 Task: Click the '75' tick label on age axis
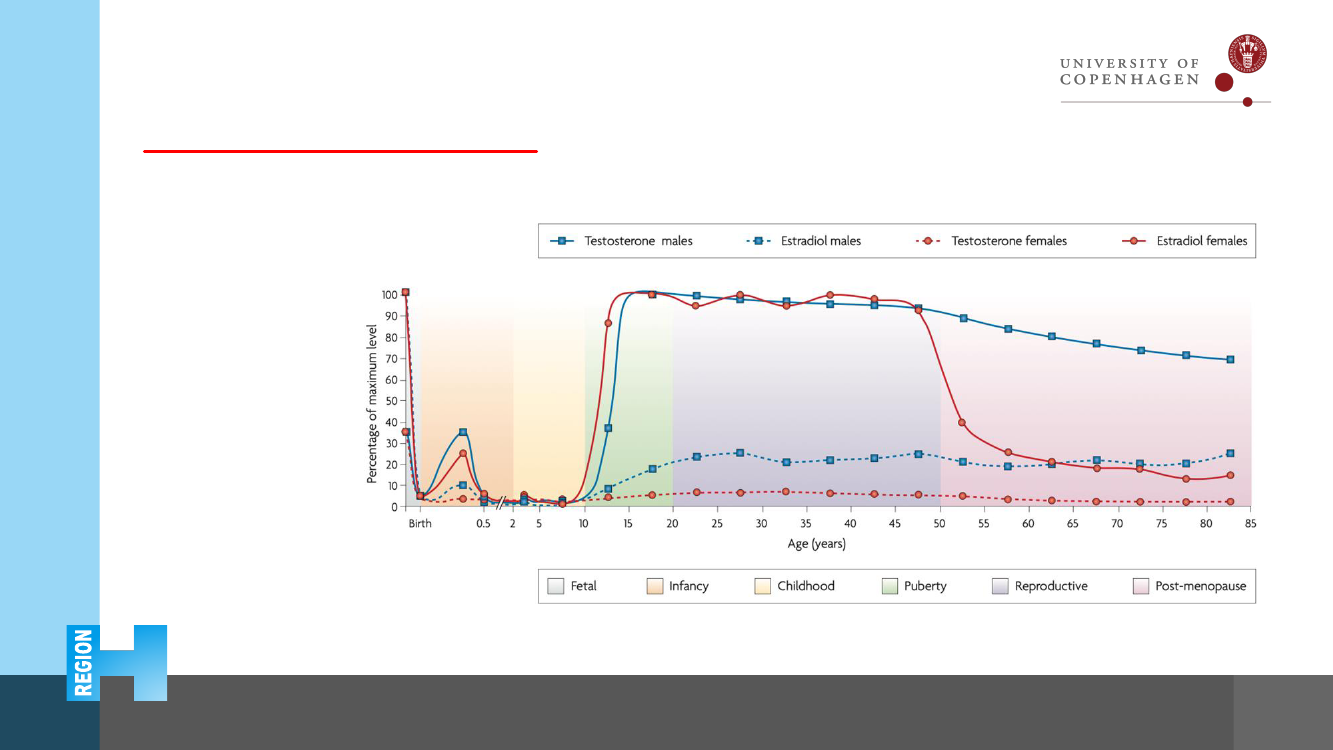[1162, 524]
